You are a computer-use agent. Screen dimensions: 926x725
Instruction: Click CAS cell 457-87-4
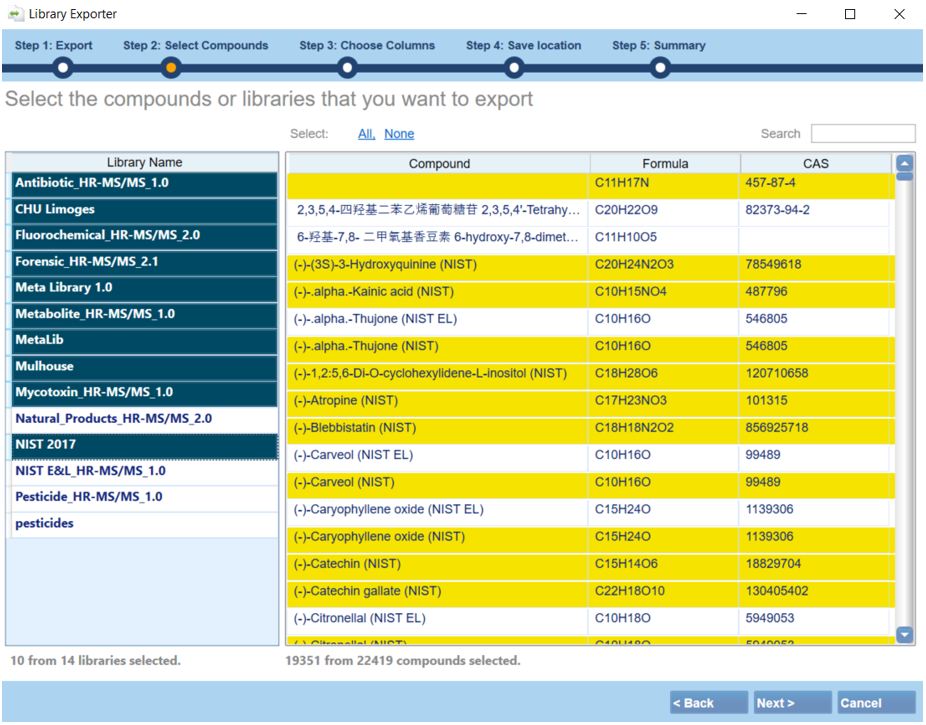tap(816, 184)
